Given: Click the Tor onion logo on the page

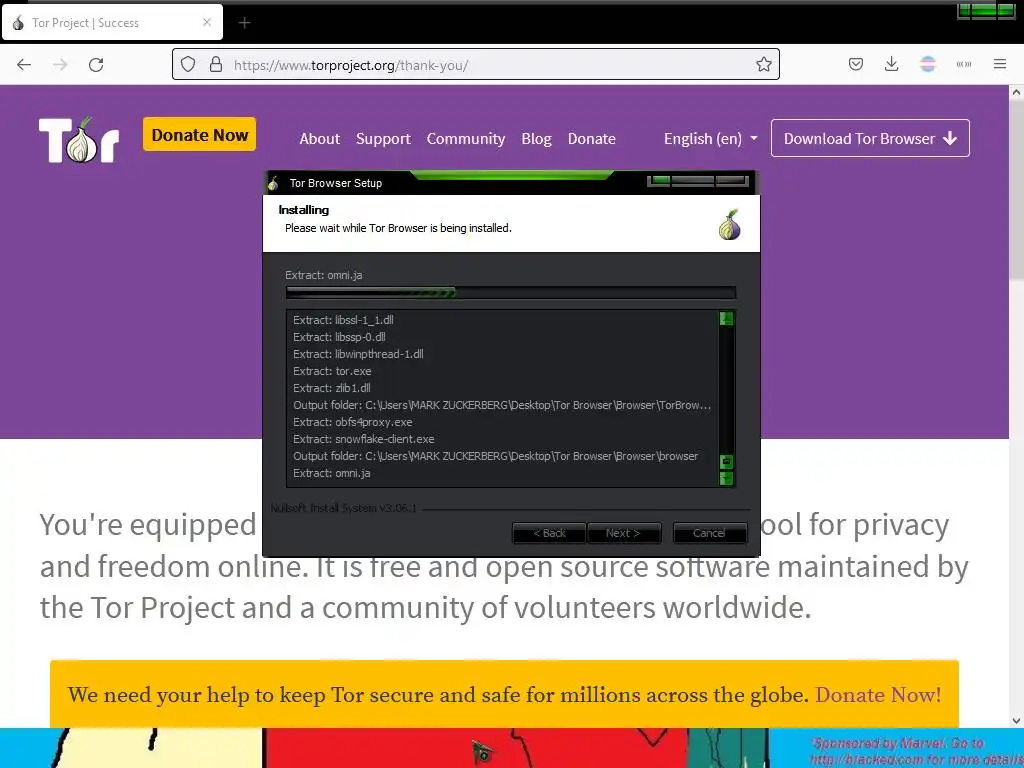Looking at the screenshot, I should click(x=79, y=140).
